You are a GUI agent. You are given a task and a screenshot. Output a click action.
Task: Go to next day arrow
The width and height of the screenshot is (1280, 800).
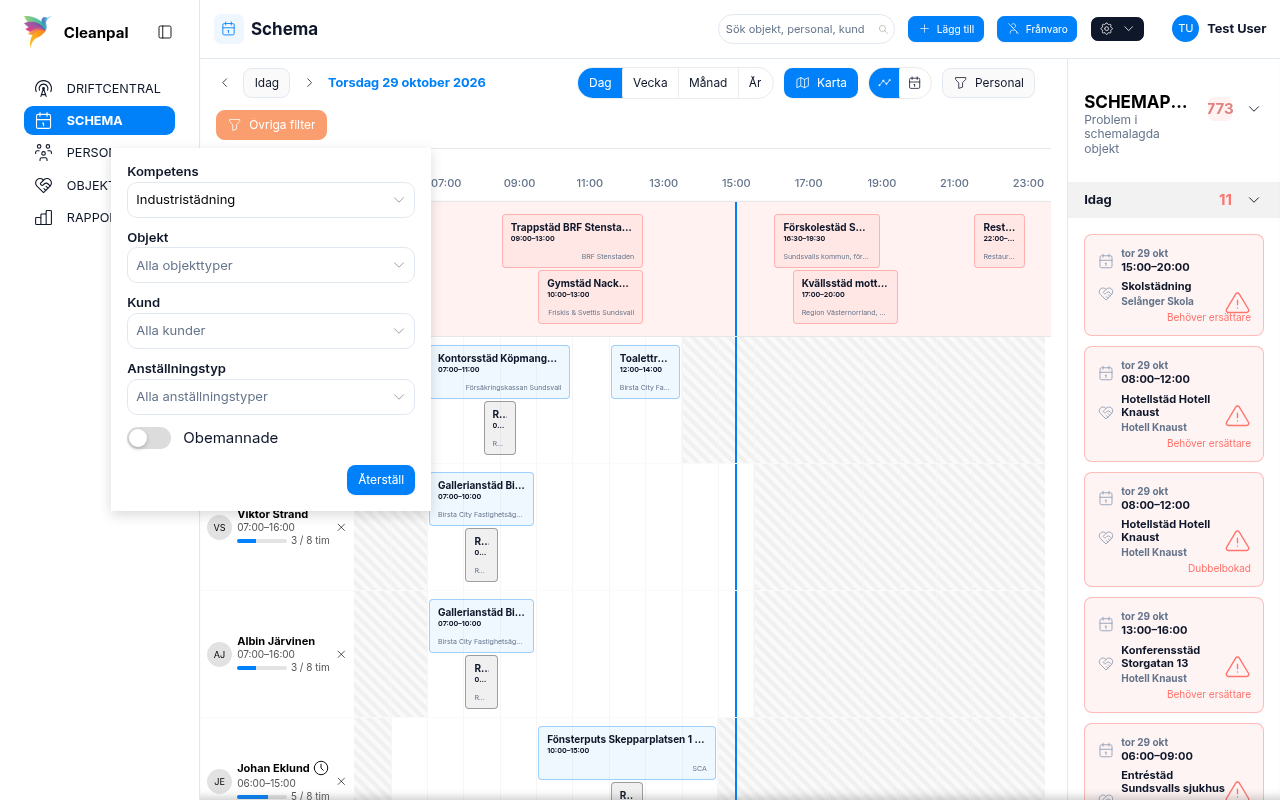coord(309,83)
